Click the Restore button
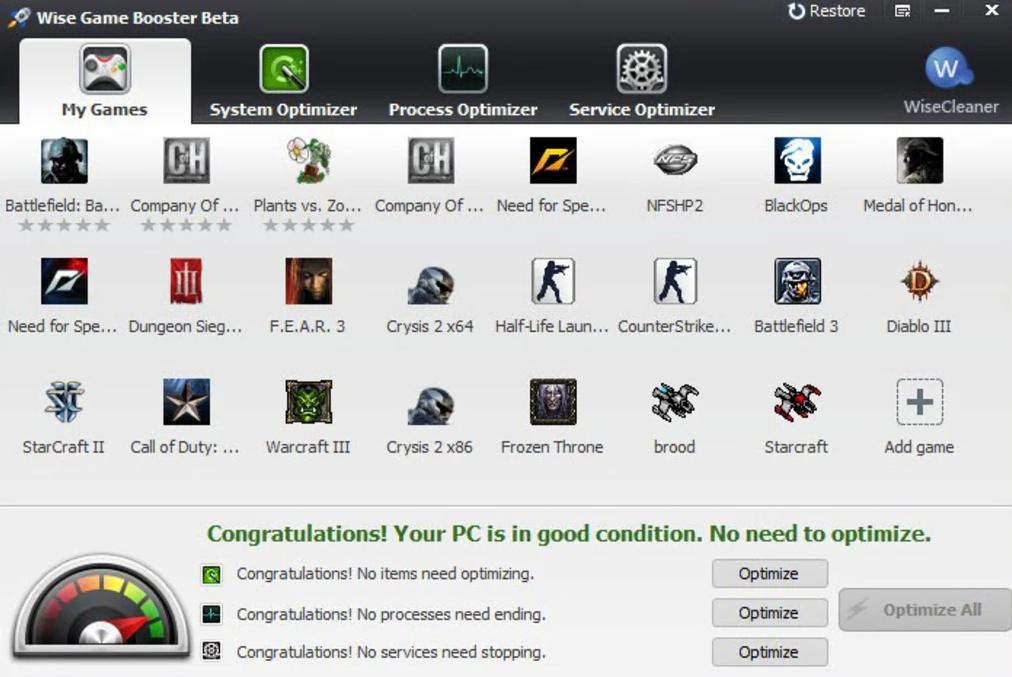1012x677 pixels. click(826, 11)
